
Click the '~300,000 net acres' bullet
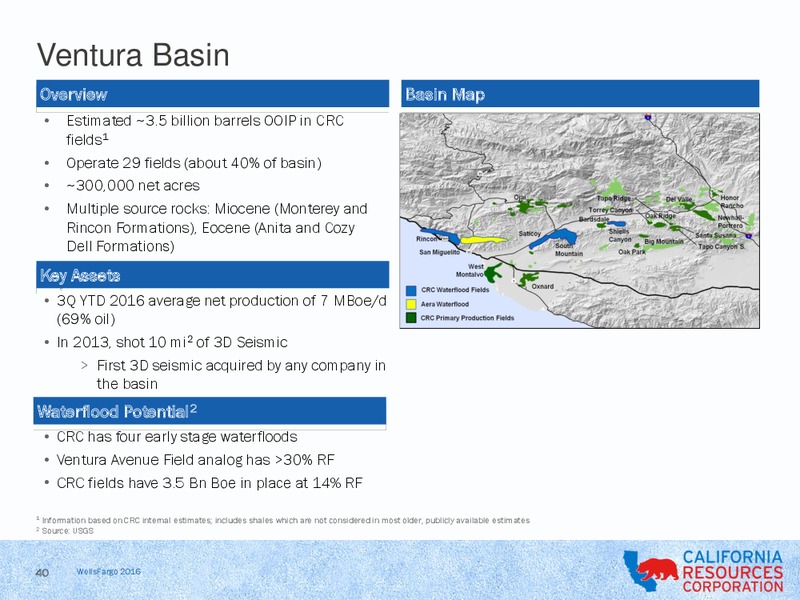133,185
